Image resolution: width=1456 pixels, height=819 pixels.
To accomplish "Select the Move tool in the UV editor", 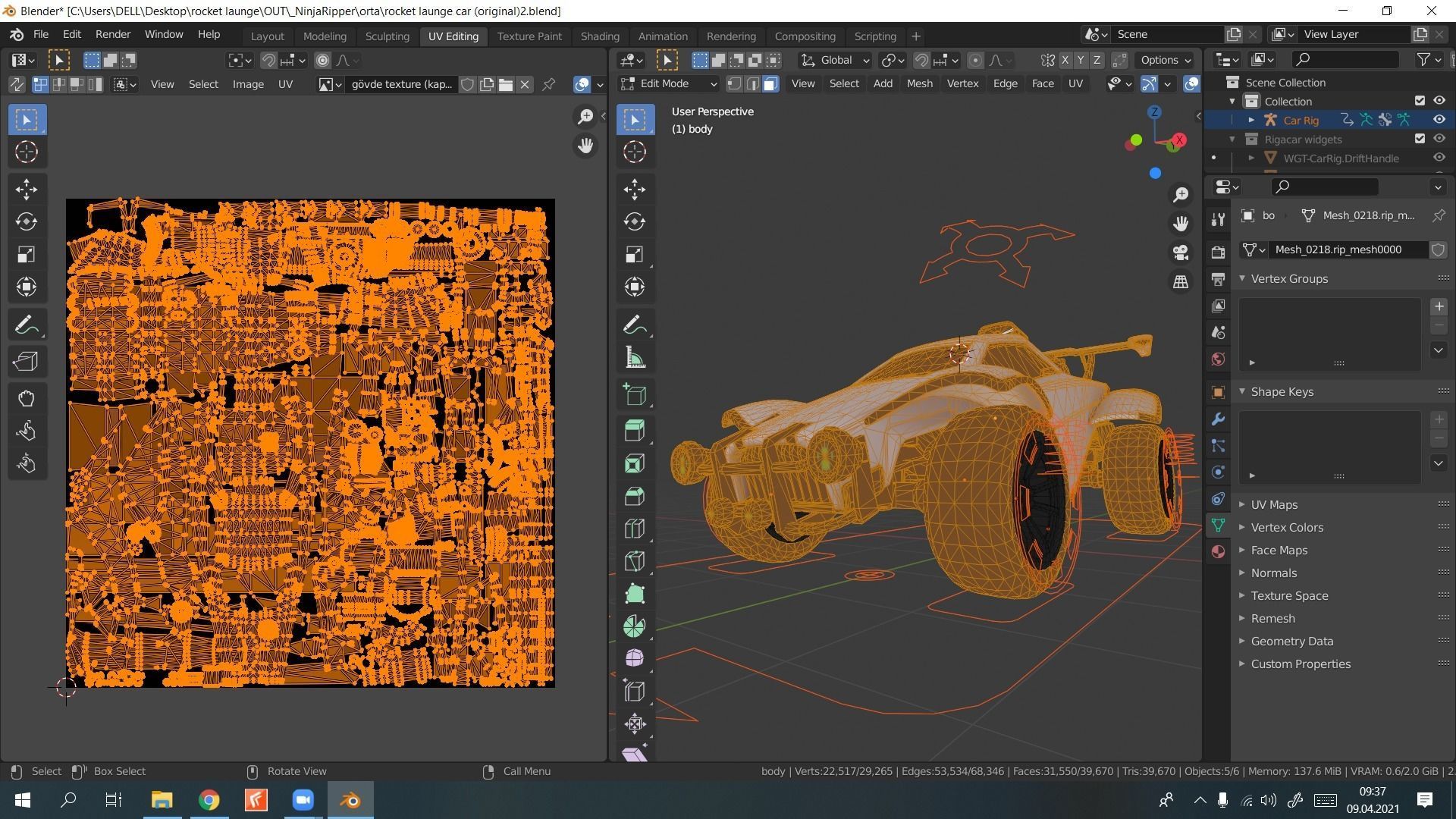I will click(x=27, y=189).
